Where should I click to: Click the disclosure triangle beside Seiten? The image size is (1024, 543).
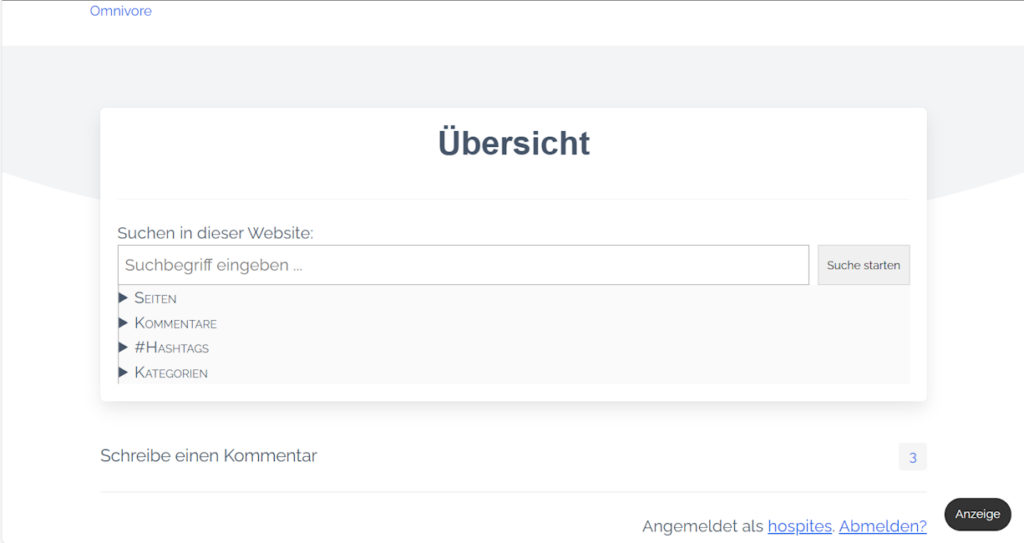pos(124,298)
